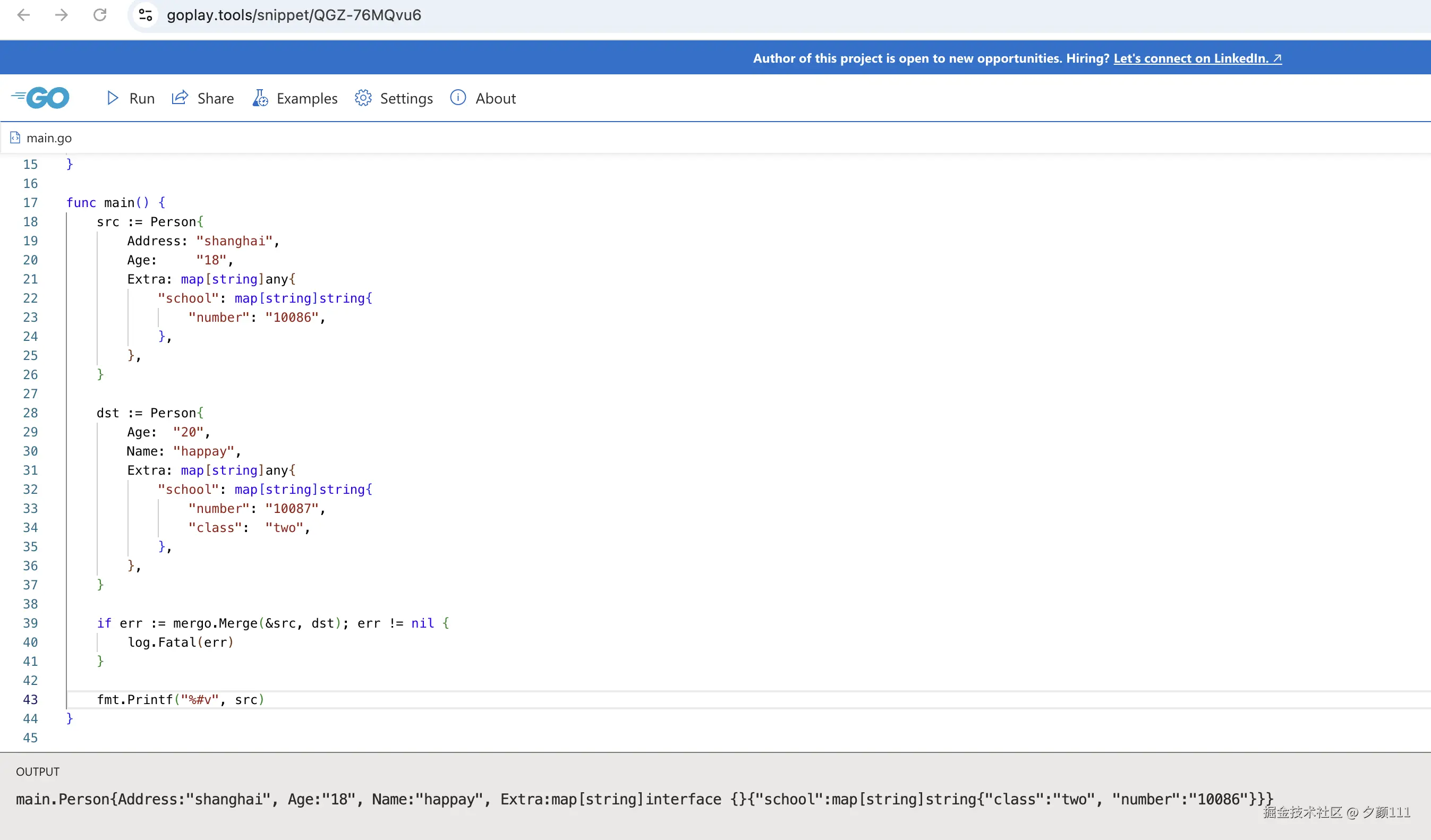Click line number 43 in the gutter
The image size is (1431, 840).
click(30, 700)
